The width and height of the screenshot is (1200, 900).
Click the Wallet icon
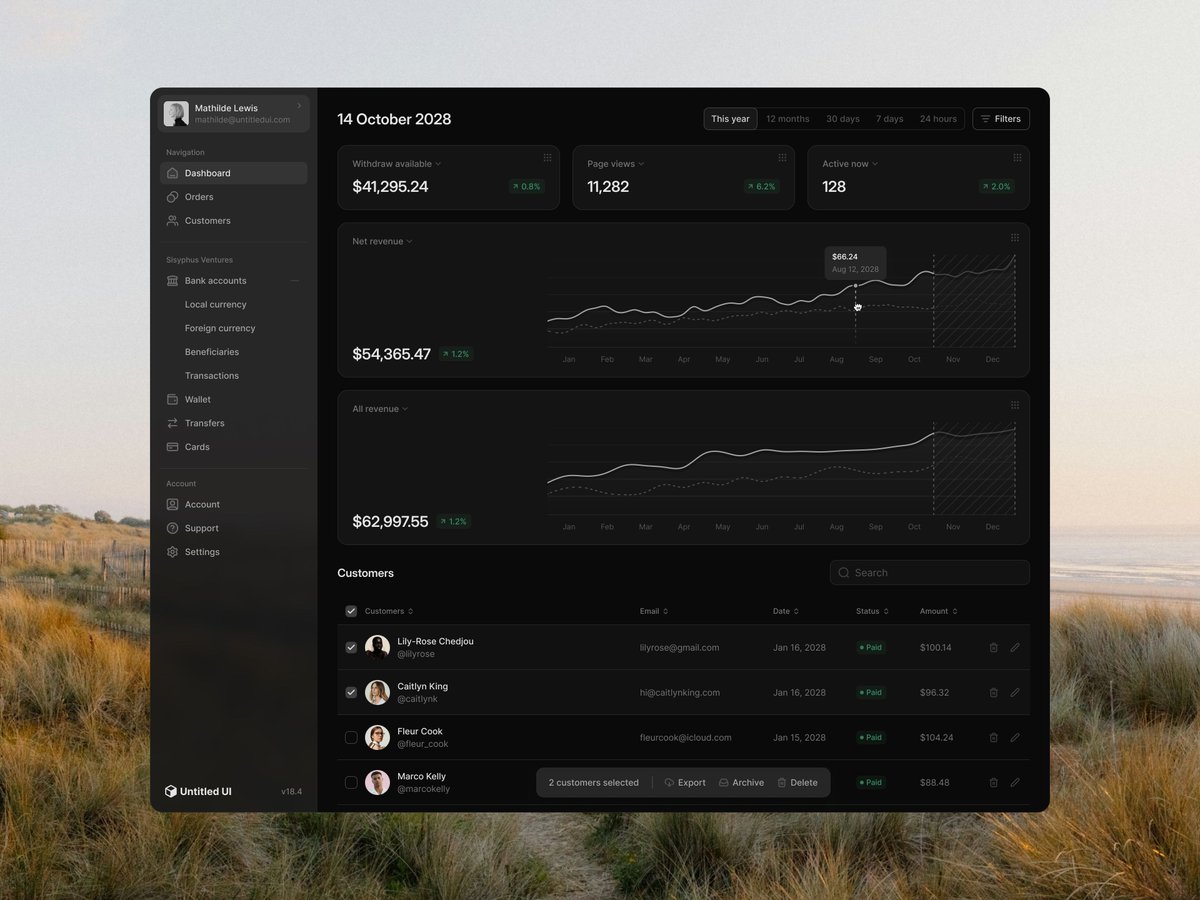click(x=173, y=400)
